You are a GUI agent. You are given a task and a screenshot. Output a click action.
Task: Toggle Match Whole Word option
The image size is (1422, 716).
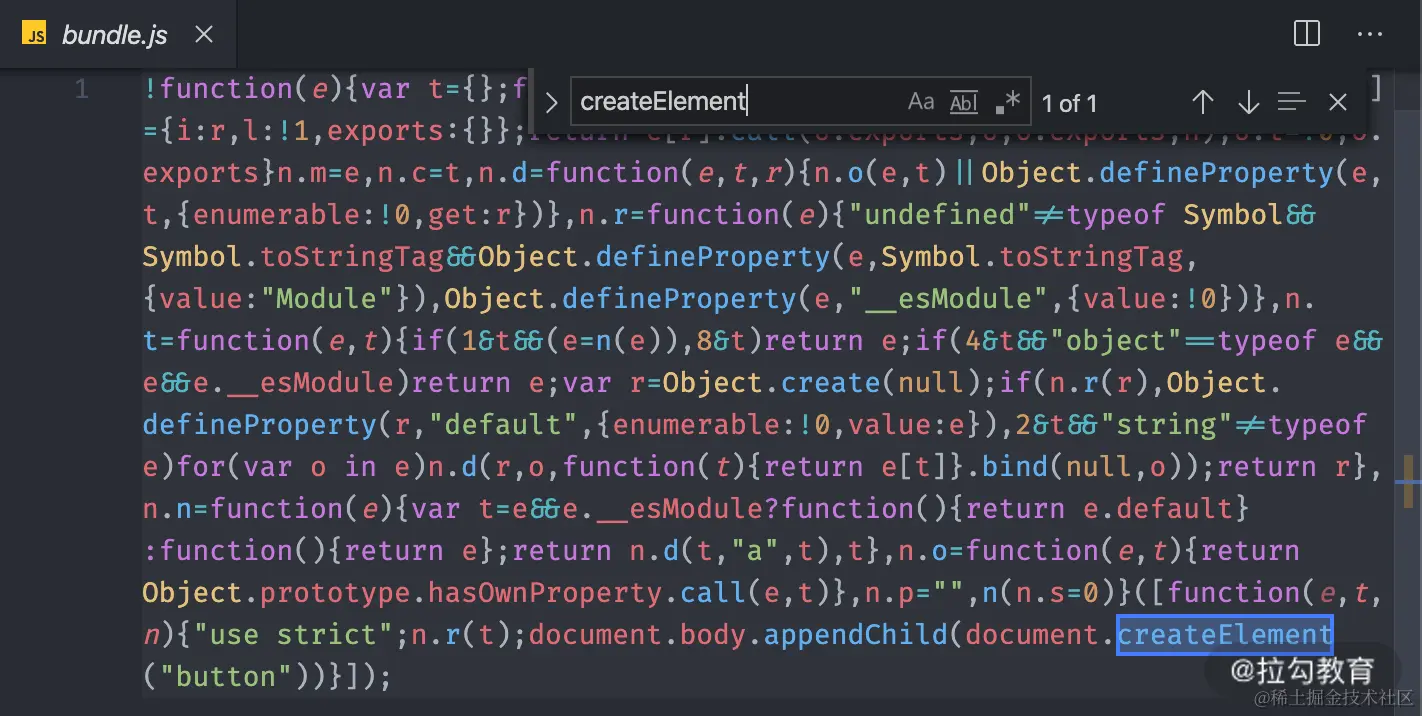[x=964, y=102]
